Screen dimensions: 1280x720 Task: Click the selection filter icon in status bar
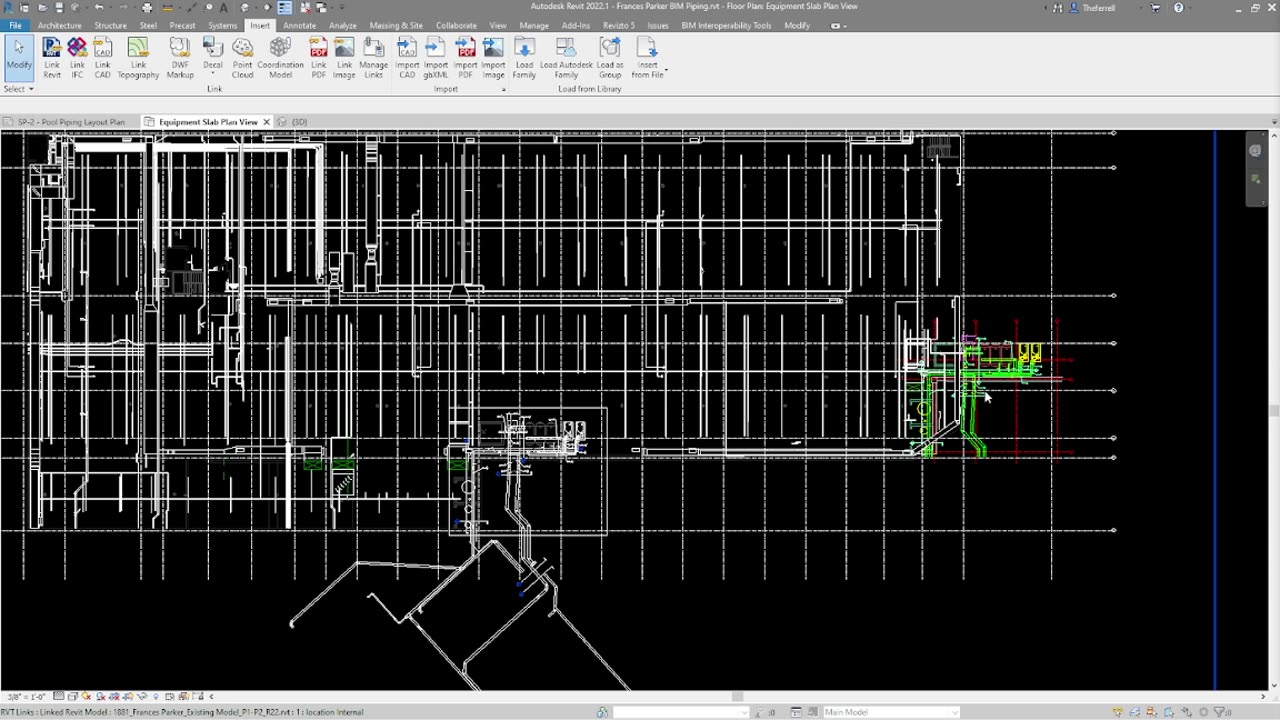(x=1222, y=712)
